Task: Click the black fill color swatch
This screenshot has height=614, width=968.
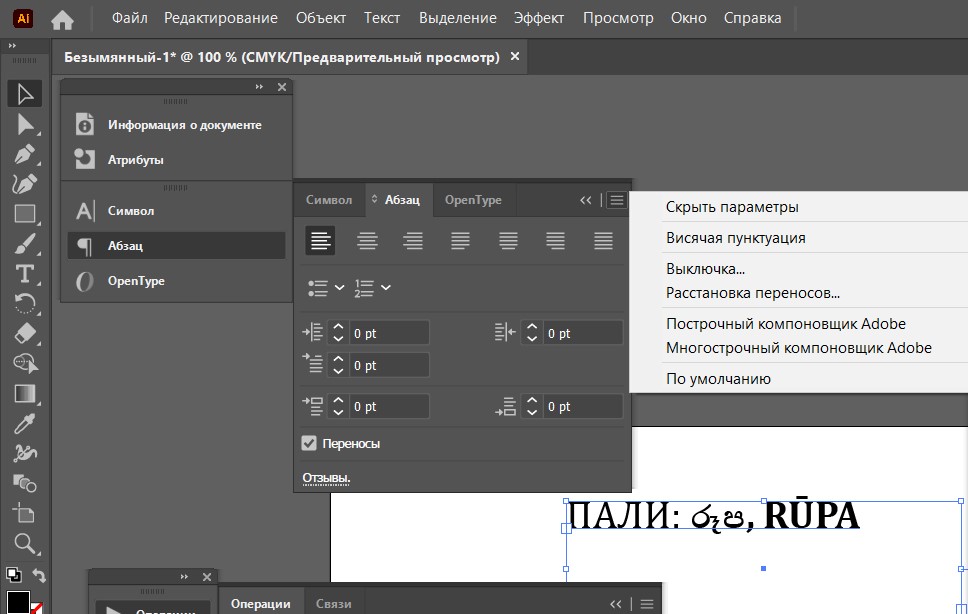Action: coord(18,603)
